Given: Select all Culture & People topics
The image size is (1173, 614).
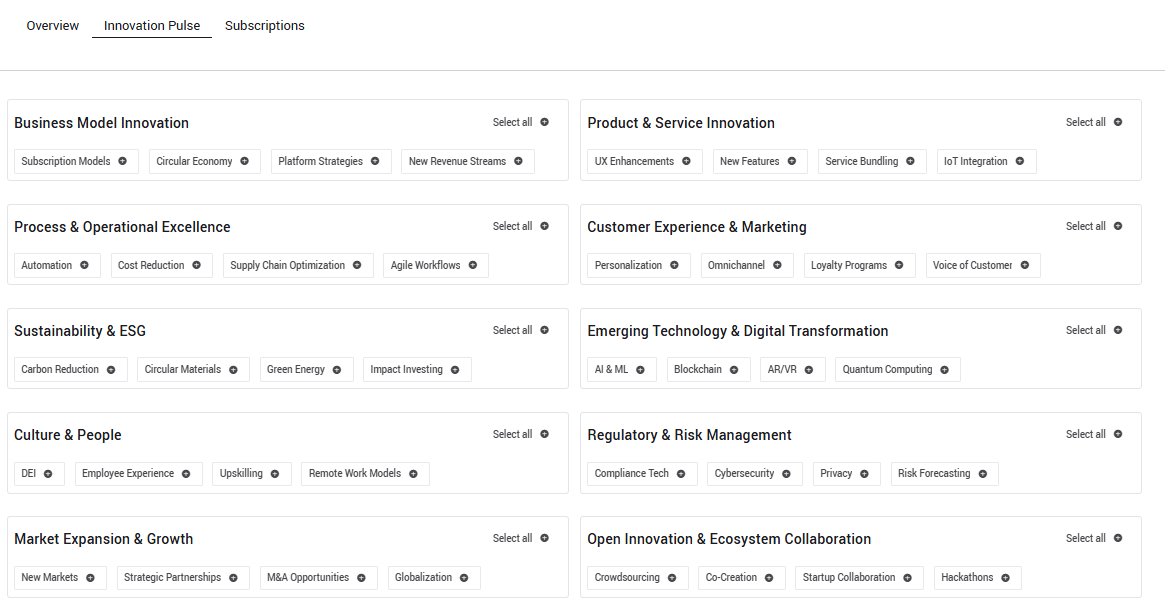Looking at the screenshot, I should (x=521, y=434).
